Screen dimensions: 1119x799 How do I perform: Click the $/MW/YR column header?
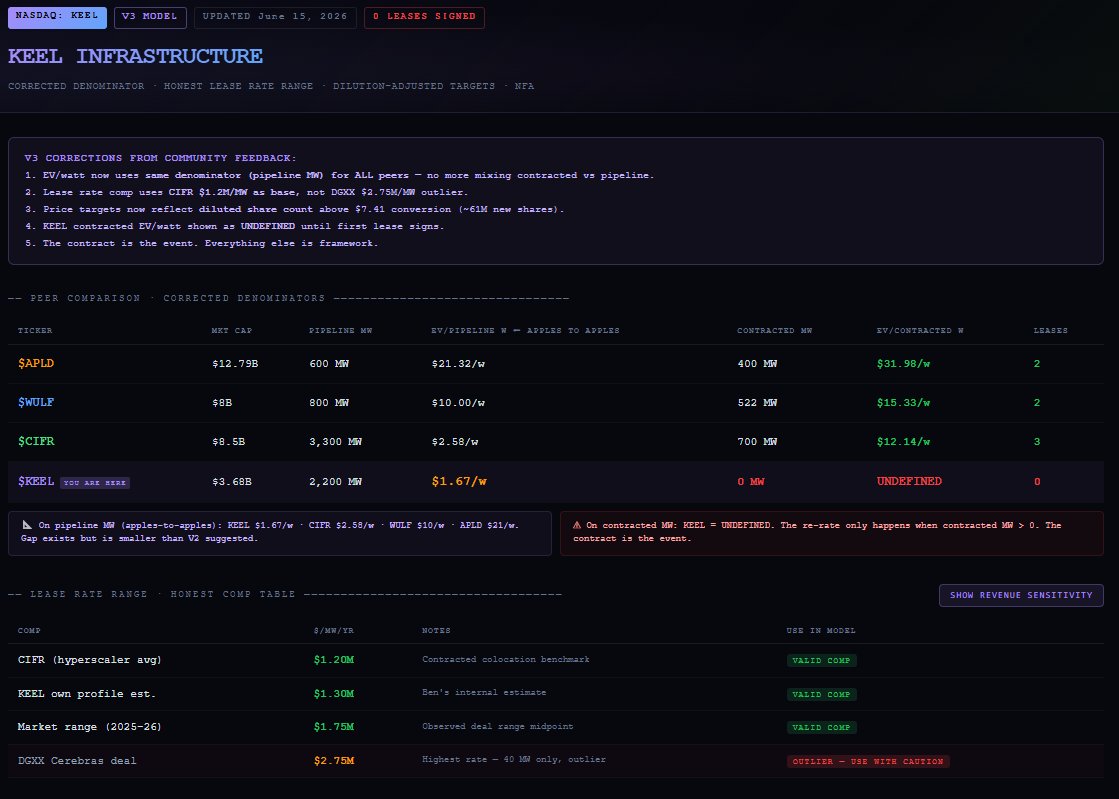pos(333,631)
